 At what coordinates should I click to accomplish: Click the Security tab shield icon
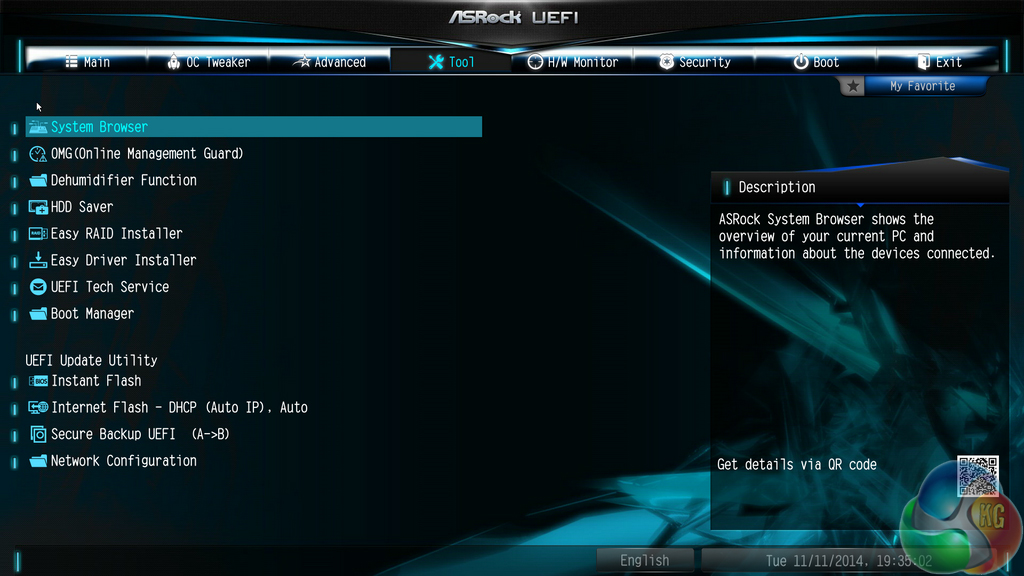tap(666, 61)
